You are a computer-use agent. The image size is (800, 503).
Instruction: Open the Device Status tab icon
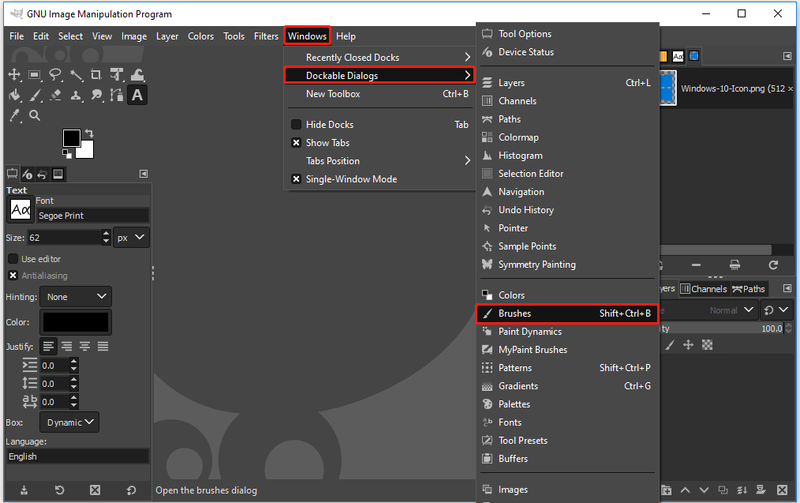[x=27, y=174]
